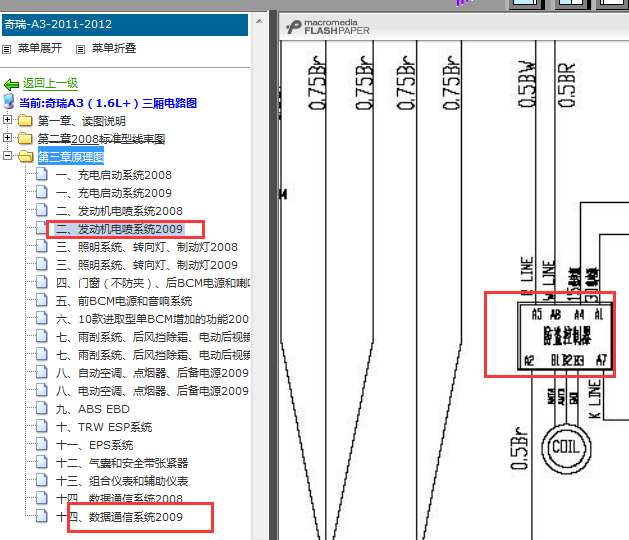Click the COIL symbol in the diagram
This screenshot has height=540, width=629.
(566, 447)
